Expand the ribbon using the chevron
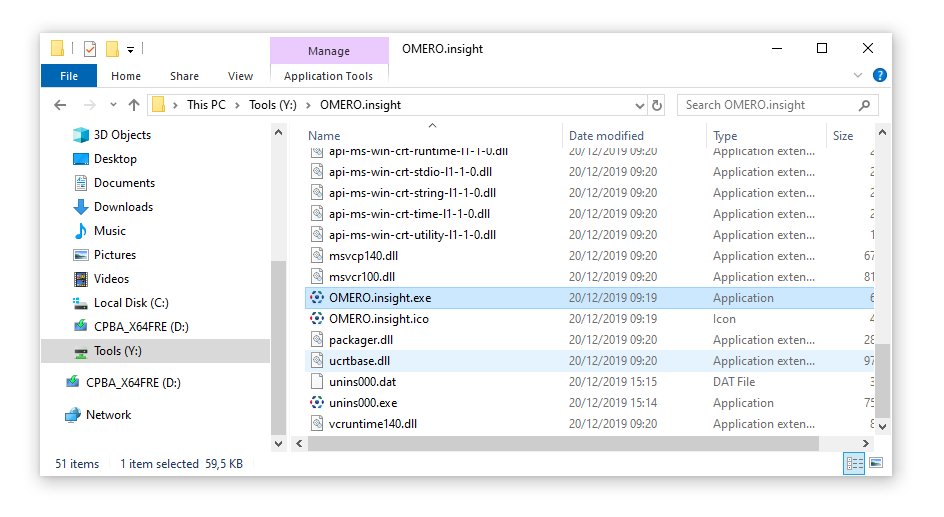The image size is (944, 517). click(858, 75)
